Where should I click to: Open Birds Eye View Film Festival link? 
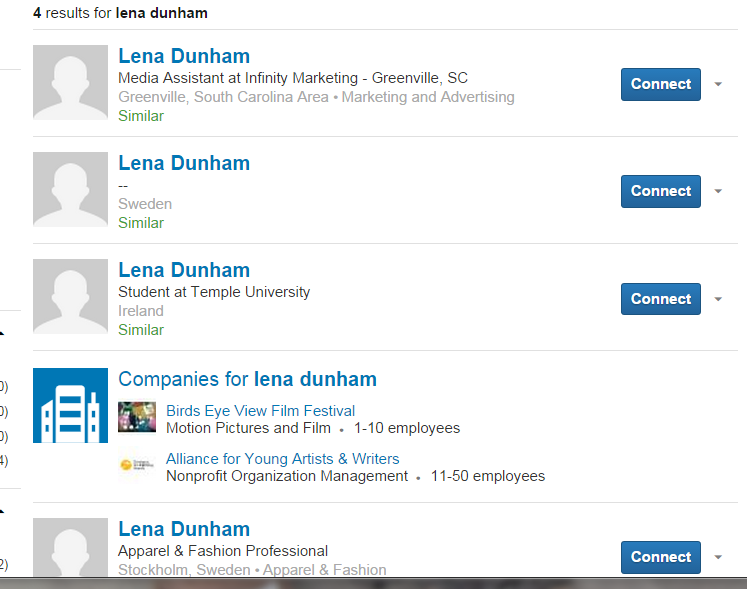pyautogui.click(x=260, y=411)
